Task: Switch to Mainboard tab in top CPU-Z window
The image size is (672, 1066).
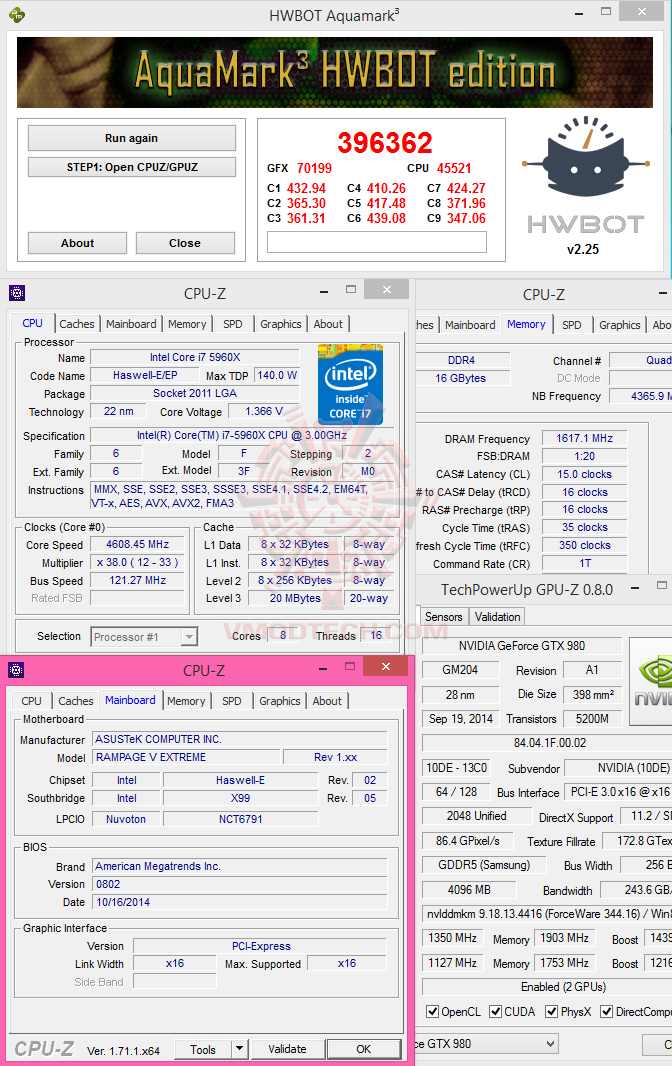Action: pos(131,324)
